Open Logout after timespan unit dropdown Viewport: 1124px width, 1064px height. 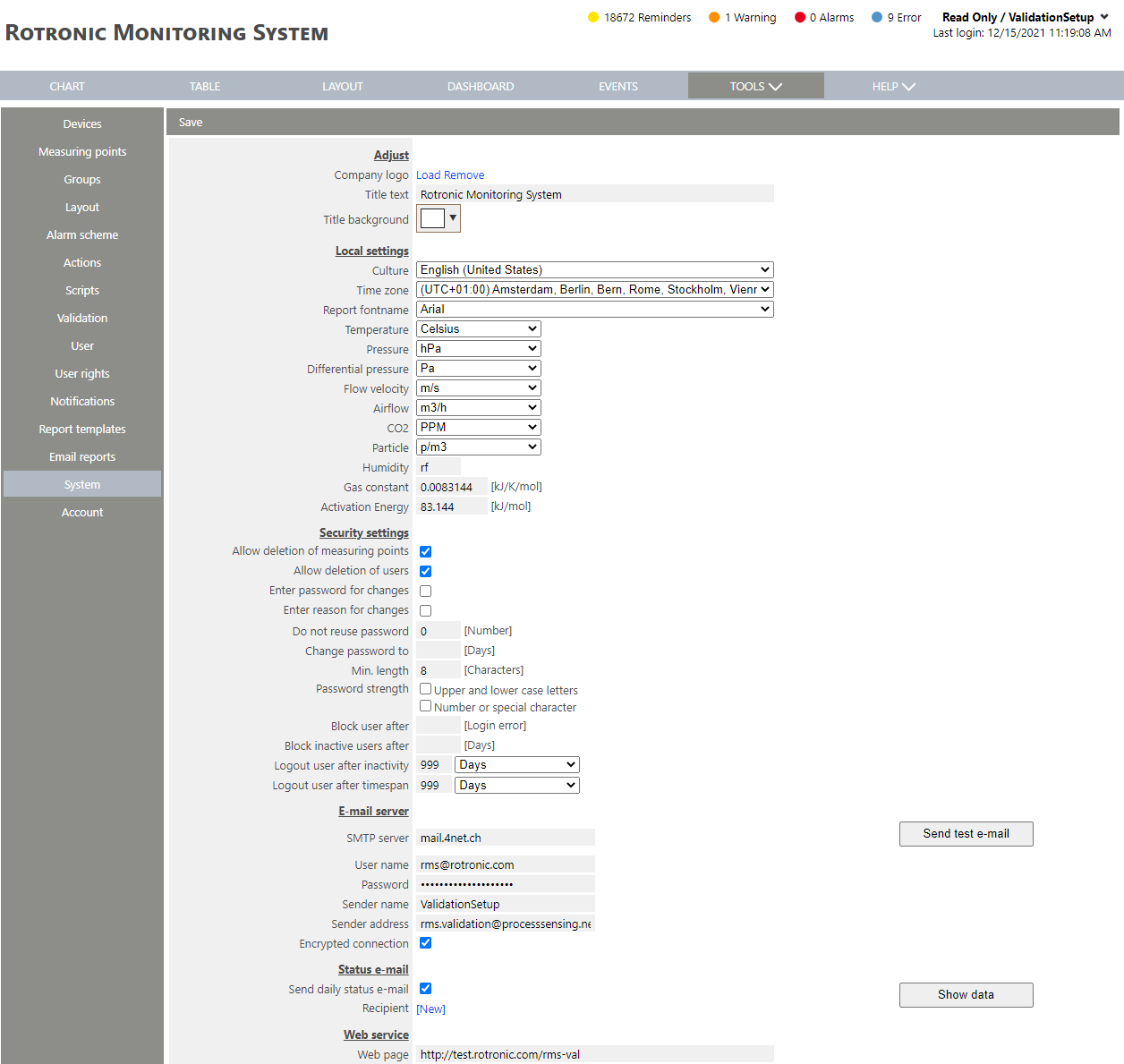(517, 785)
